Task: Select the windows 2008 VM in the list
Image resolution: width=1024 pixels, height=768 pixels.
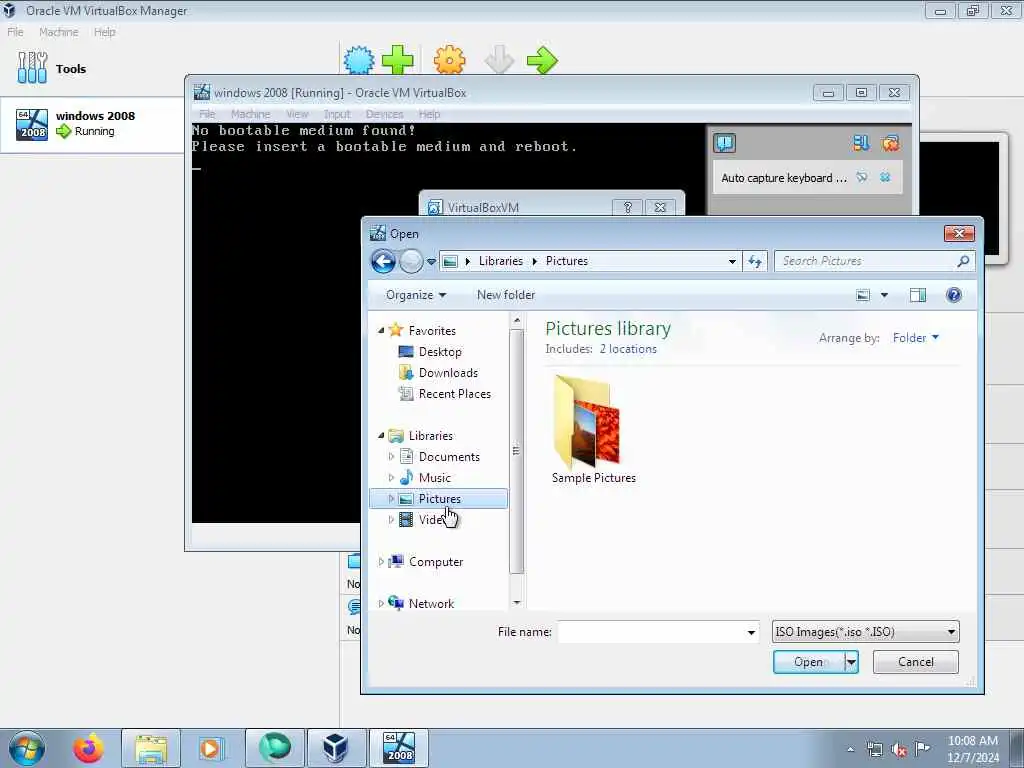Action: pos(92,124)
